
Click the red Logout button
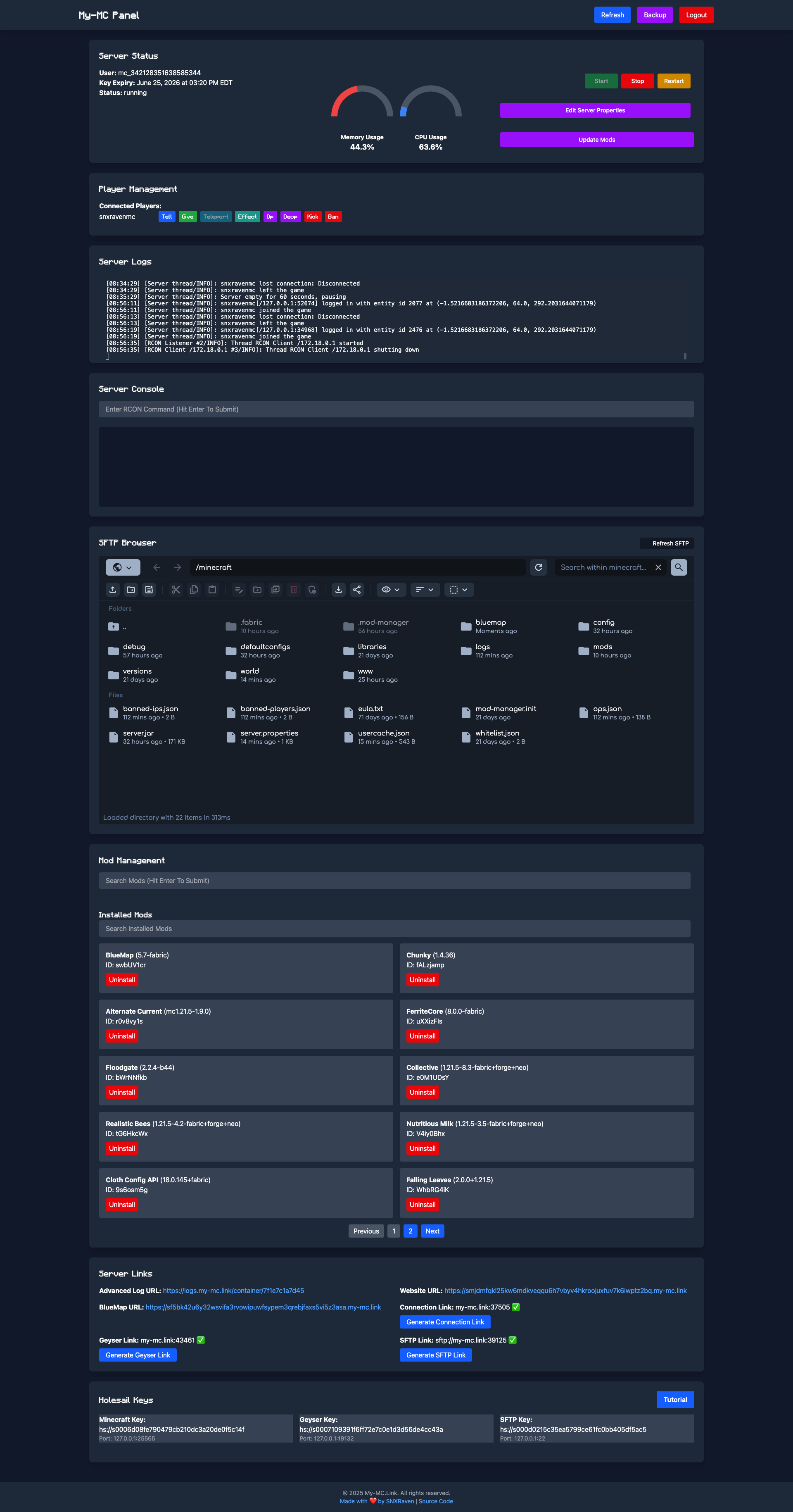[696, 15]
